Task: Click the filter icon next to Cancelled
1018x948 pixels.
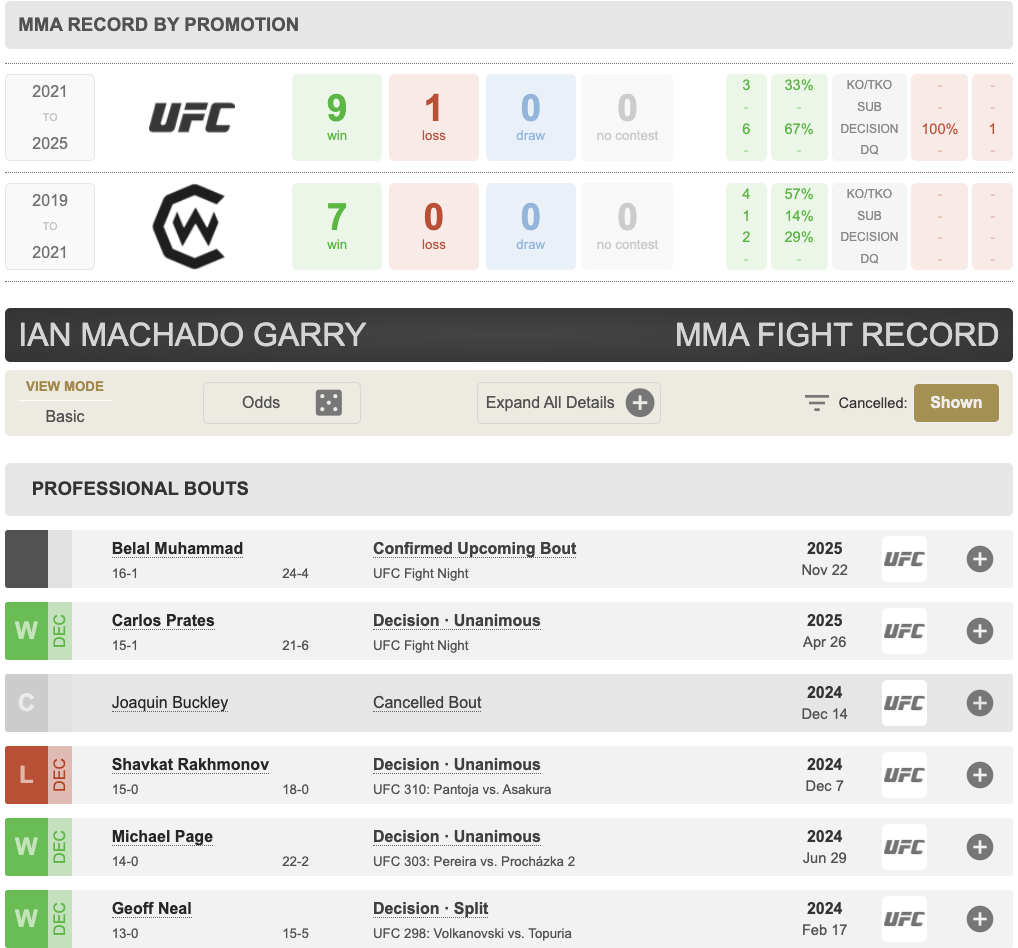Action: tap(817, 403)
